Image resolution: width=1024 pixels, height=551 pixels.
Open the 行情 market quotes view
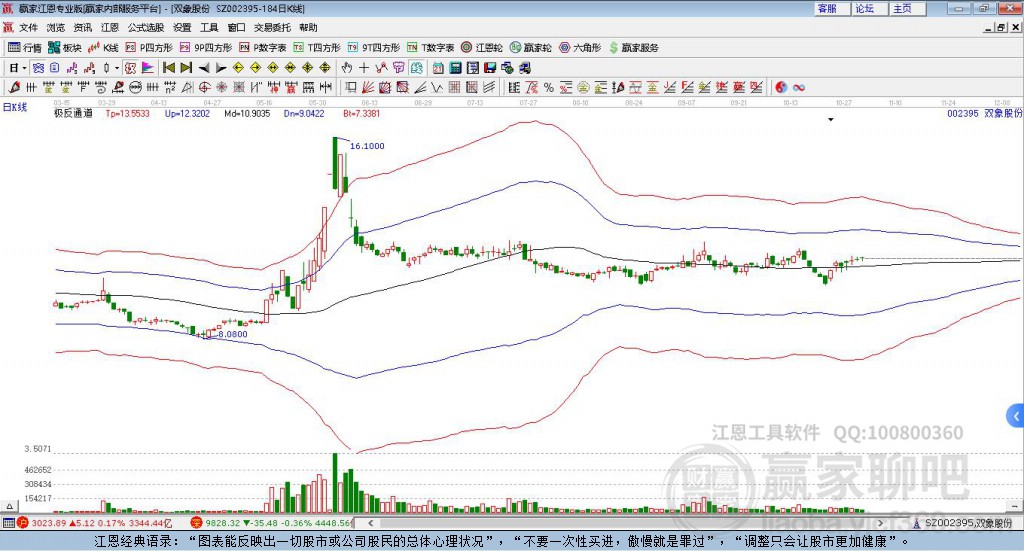click(25, 48)
